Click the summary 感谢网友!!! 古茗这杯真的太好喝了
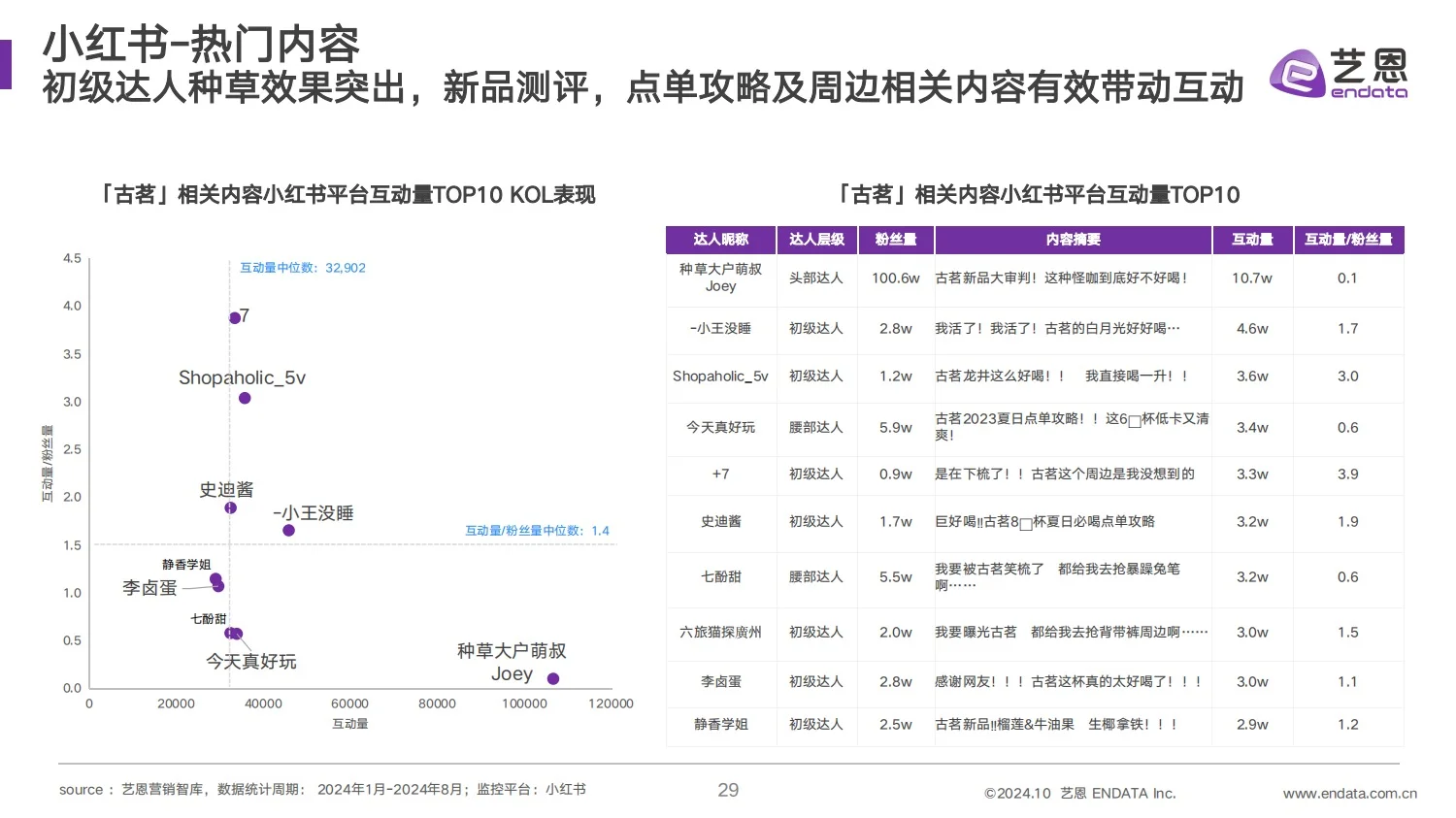This screenshot has width=1456, height=818. click(1068, 681)
